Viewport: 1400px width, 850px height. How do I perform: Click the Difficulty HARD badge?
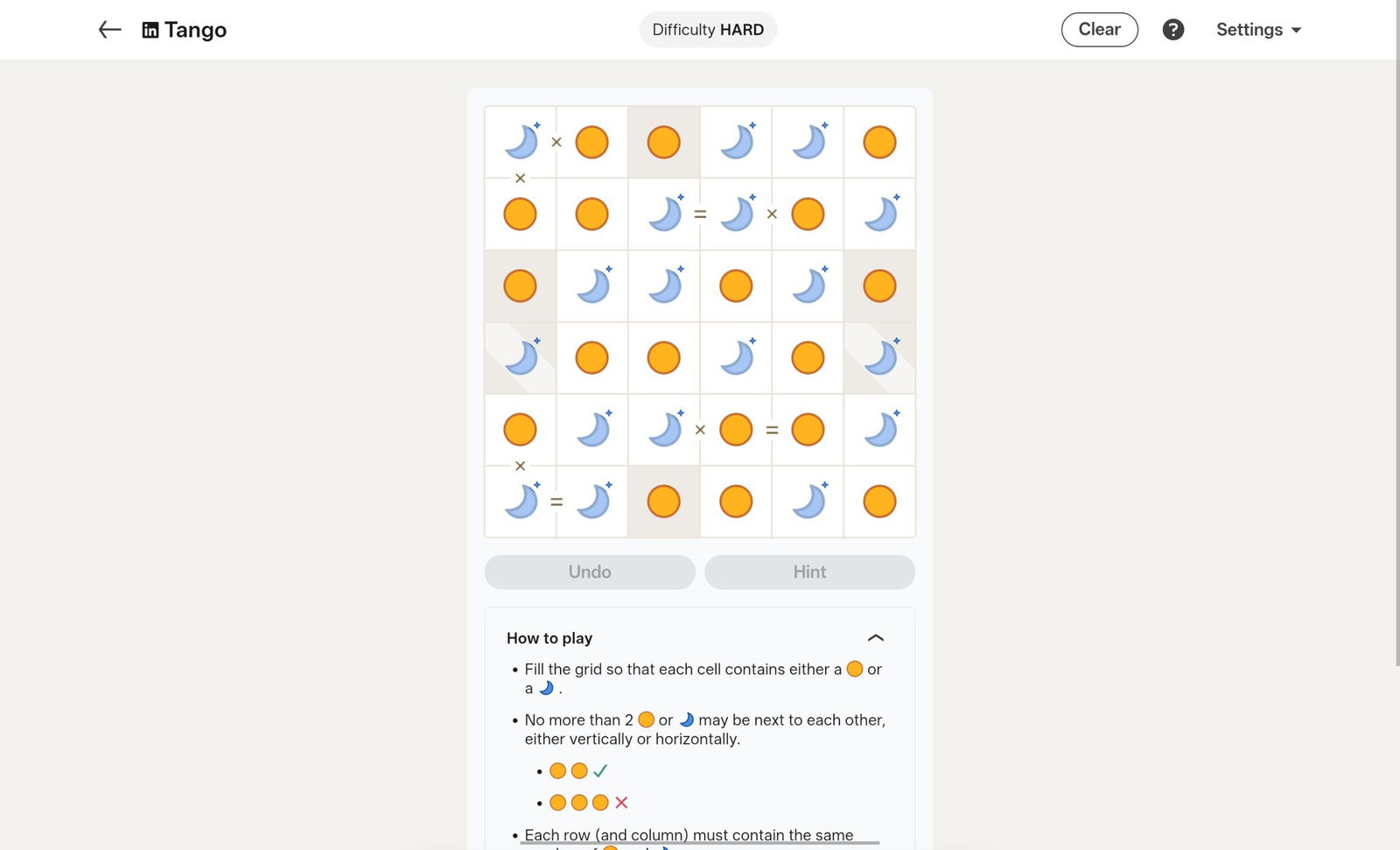(708, 30)
